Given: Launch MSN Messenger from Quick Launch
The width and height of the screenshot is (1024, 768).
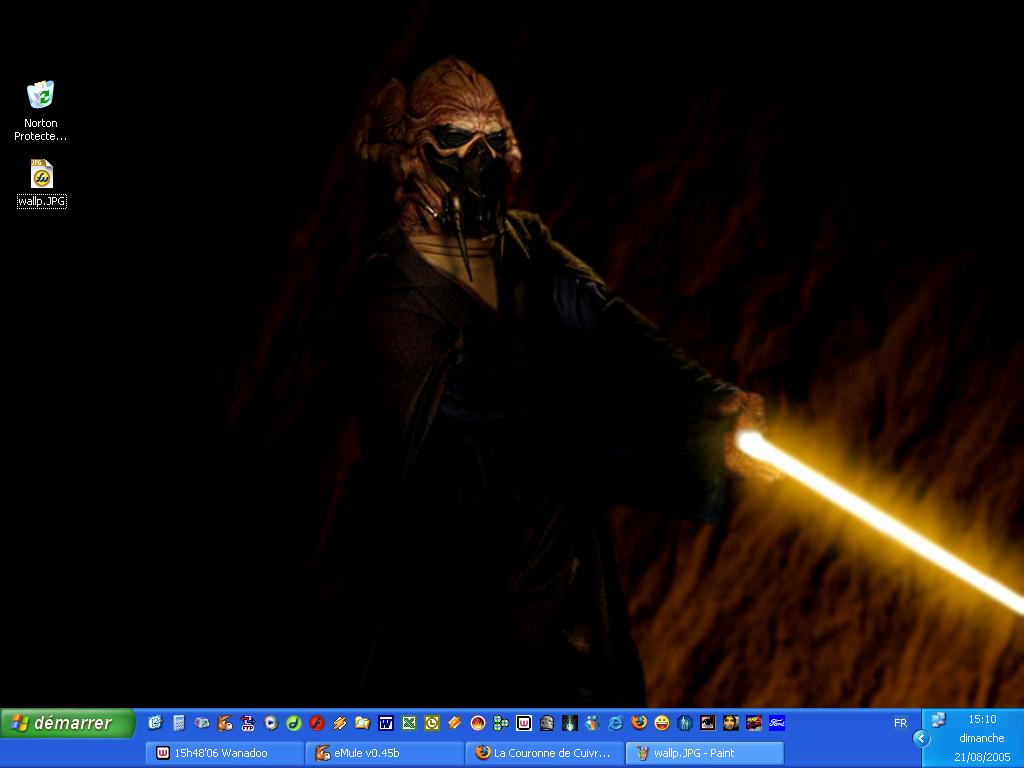Looking at the screenshot, I should 592,723.
